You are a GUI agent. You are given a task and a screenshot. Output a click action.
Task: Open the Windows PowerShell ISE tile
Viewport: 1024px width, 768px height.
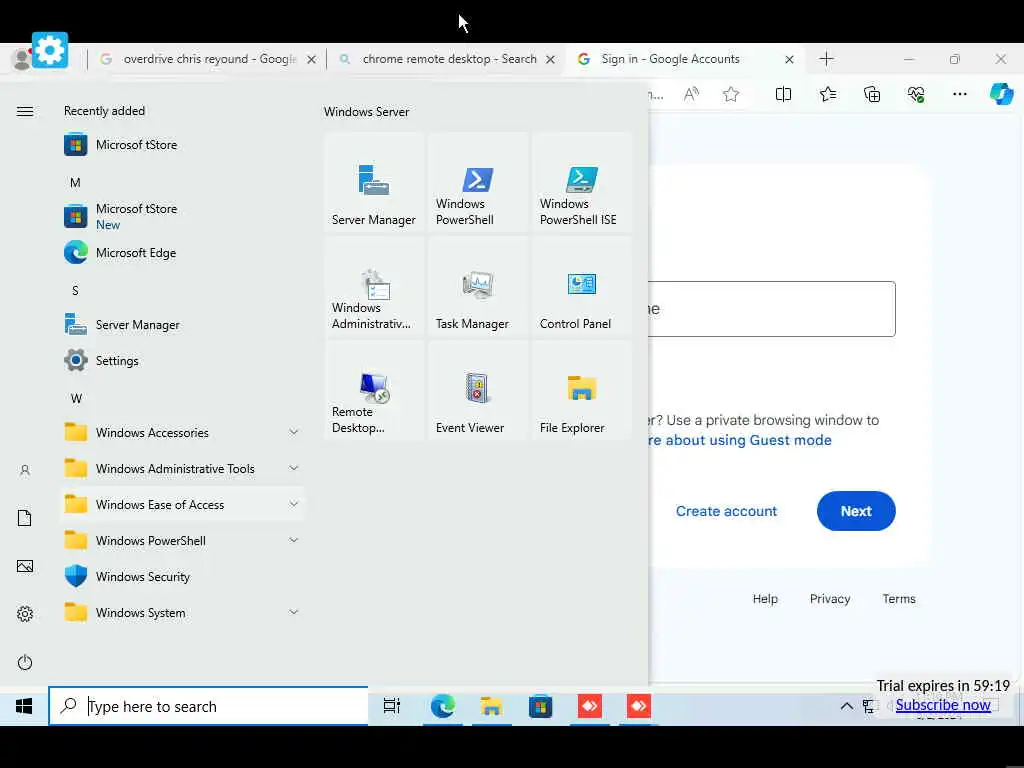pos(581,183)
